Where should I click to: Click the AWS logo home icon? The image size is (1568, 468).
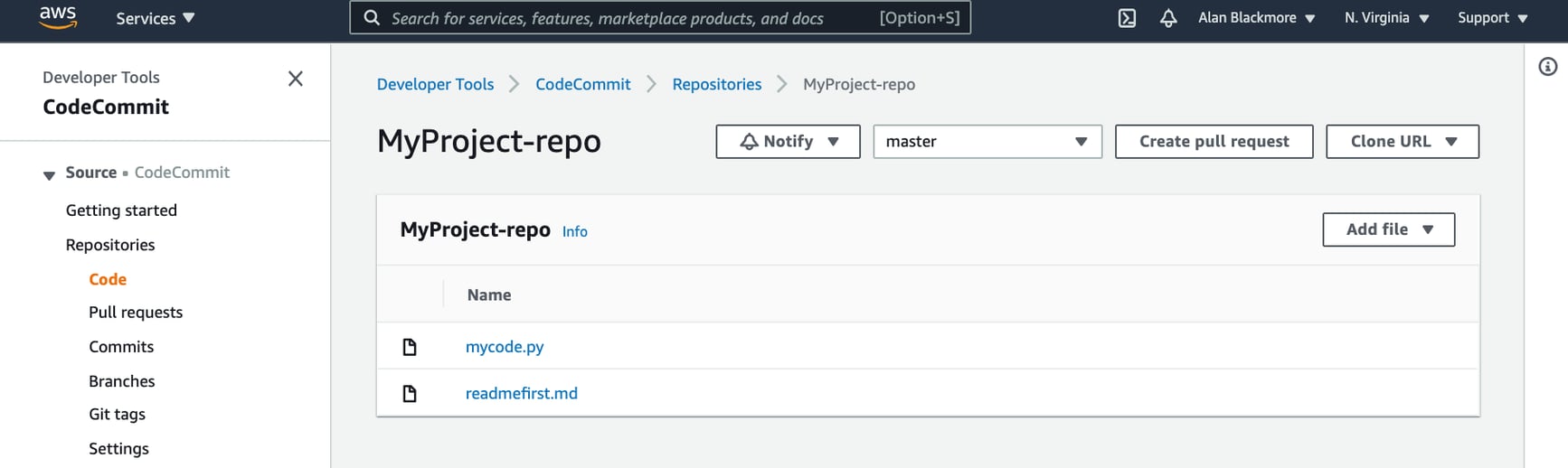[58, 17]
